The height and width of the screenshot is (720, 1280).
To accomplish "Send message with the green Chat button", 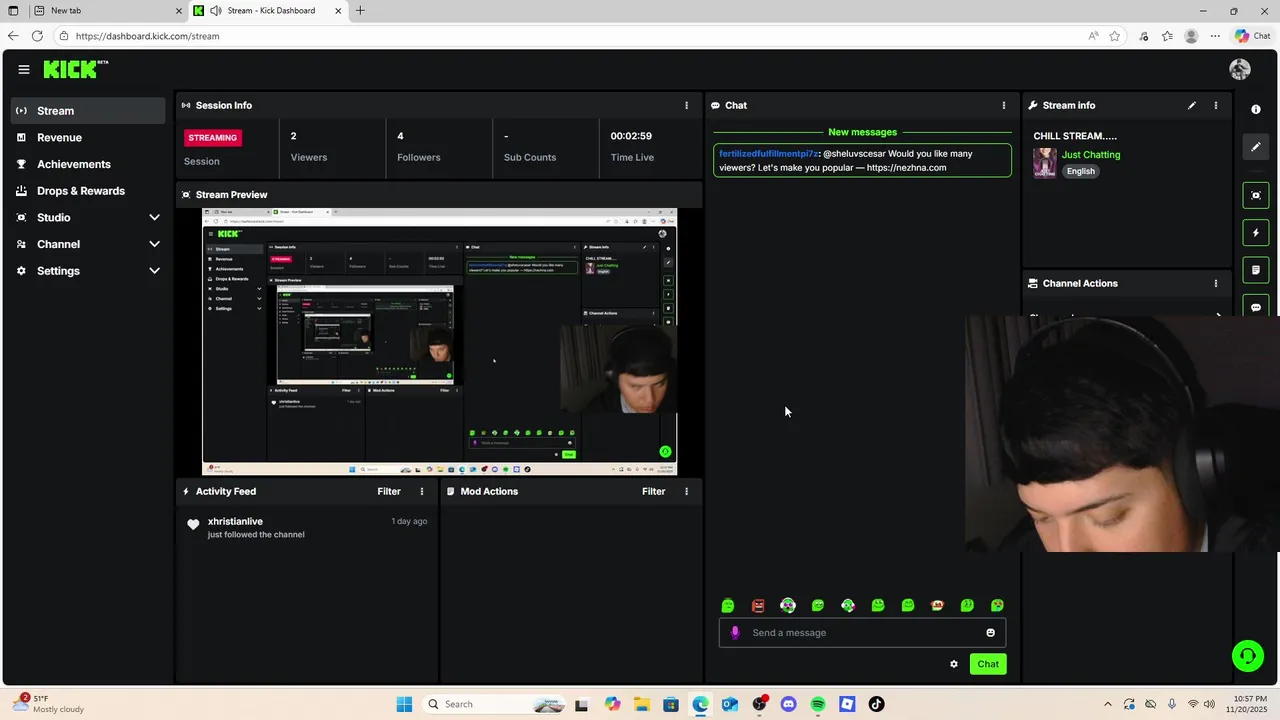I will [x=988, y=664].
